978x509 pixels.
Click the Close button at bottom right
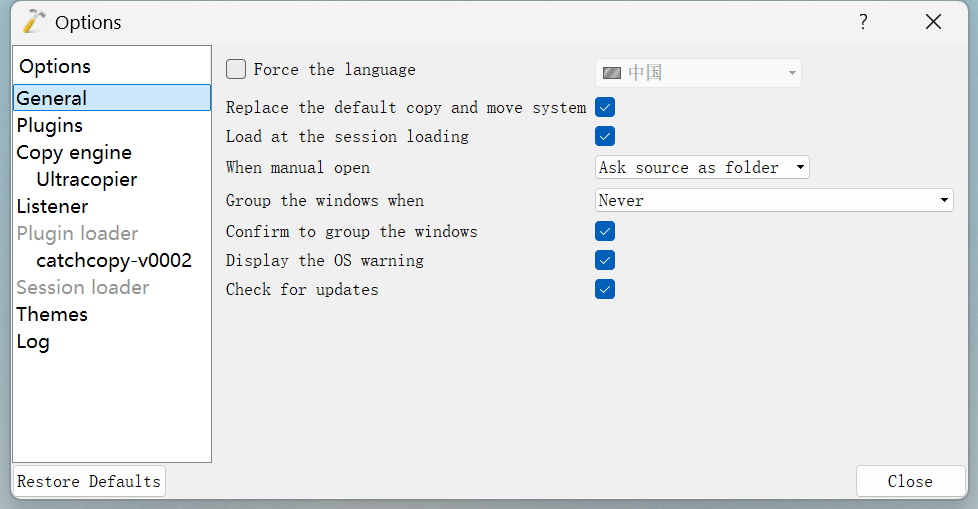[x=909, y=481]
